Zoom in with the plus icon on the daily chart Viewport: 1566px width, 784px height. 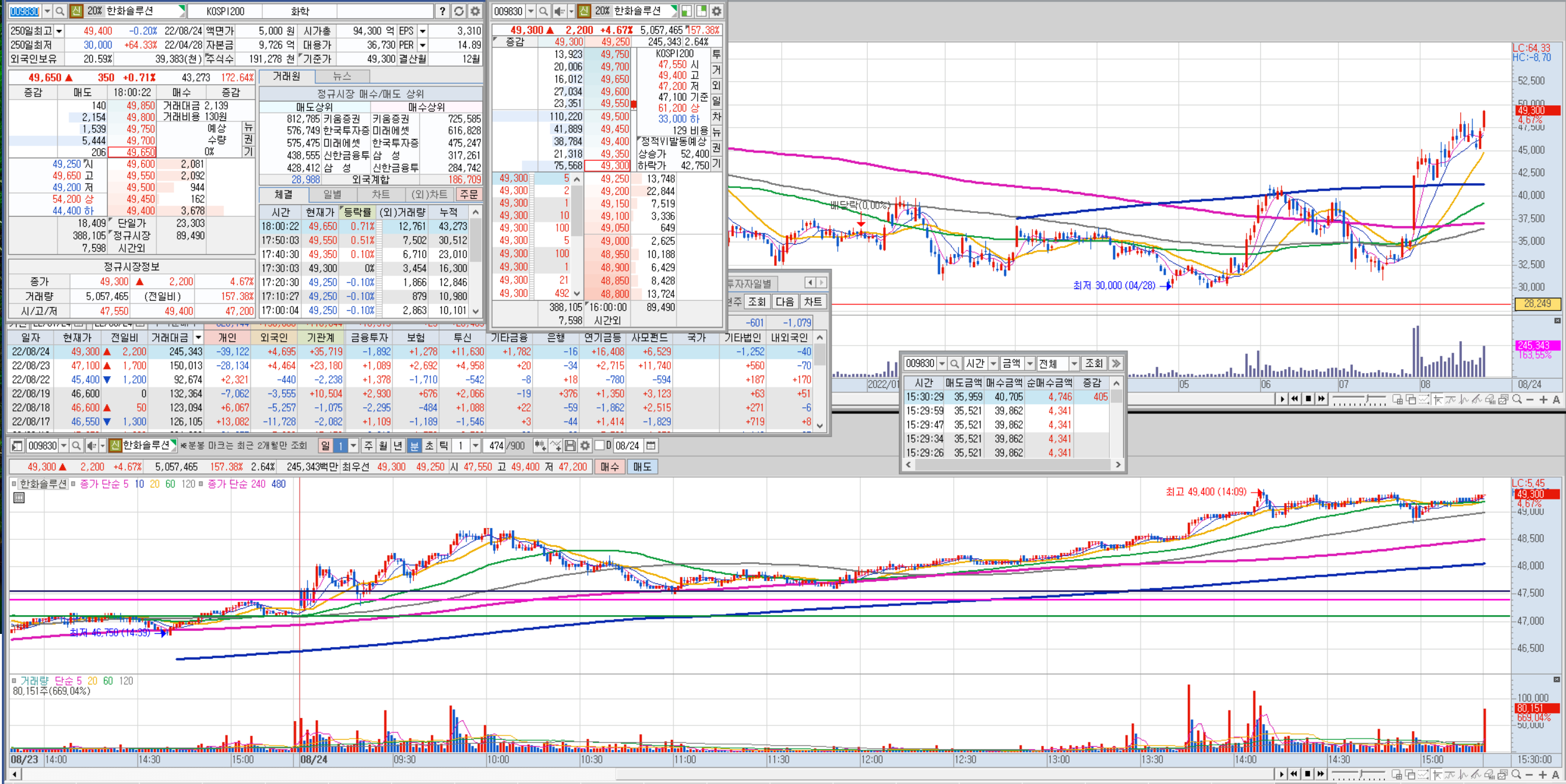[1544, 399]
